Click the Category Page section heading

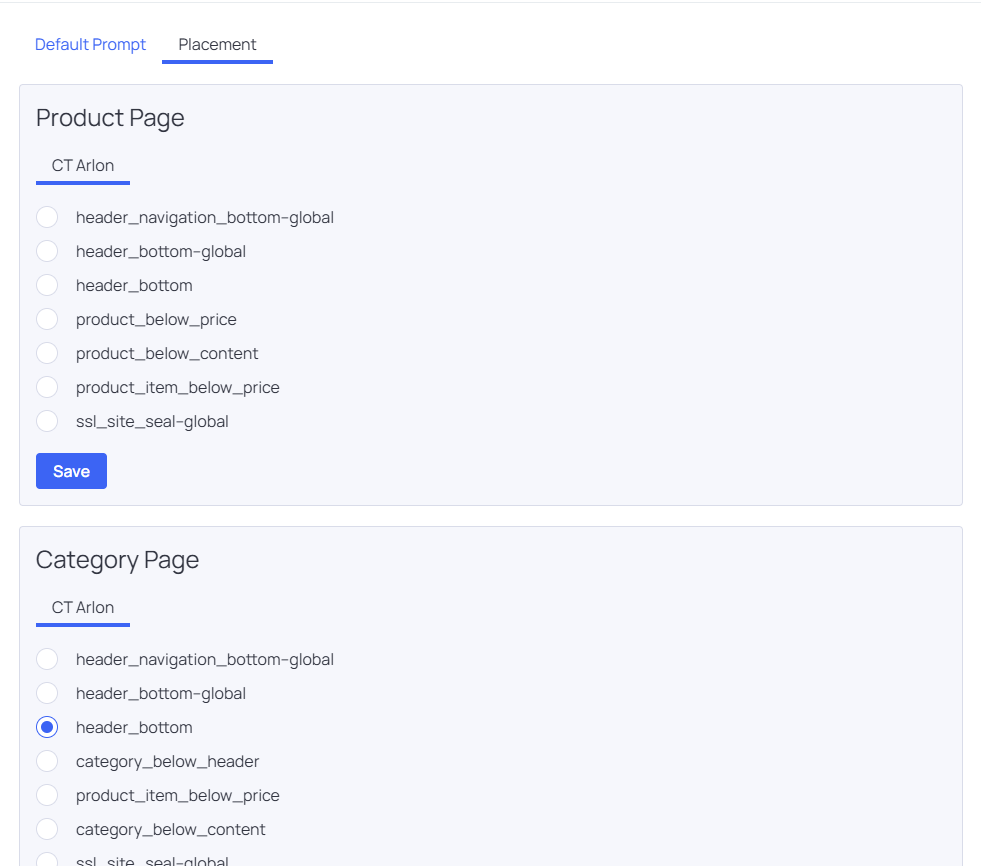(117, 560)
